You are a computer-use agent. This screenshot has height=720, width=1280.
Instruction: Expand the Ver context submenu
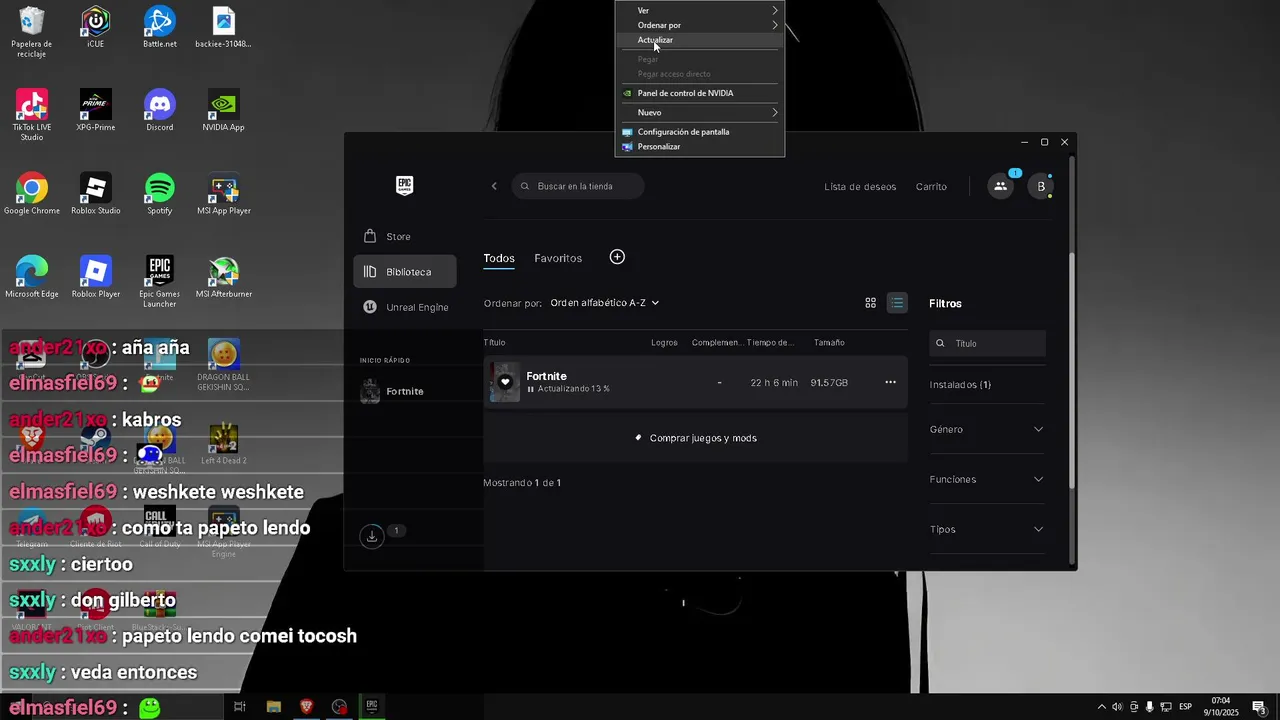coord(699,10)
